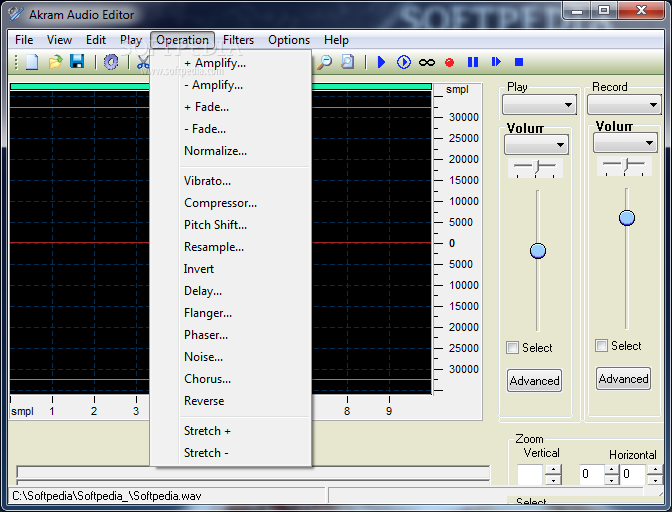The width and height of the screenshot is (672, 512).
Task: Tick the Select checkbox in Record panel
Action: tap(601, 345)
